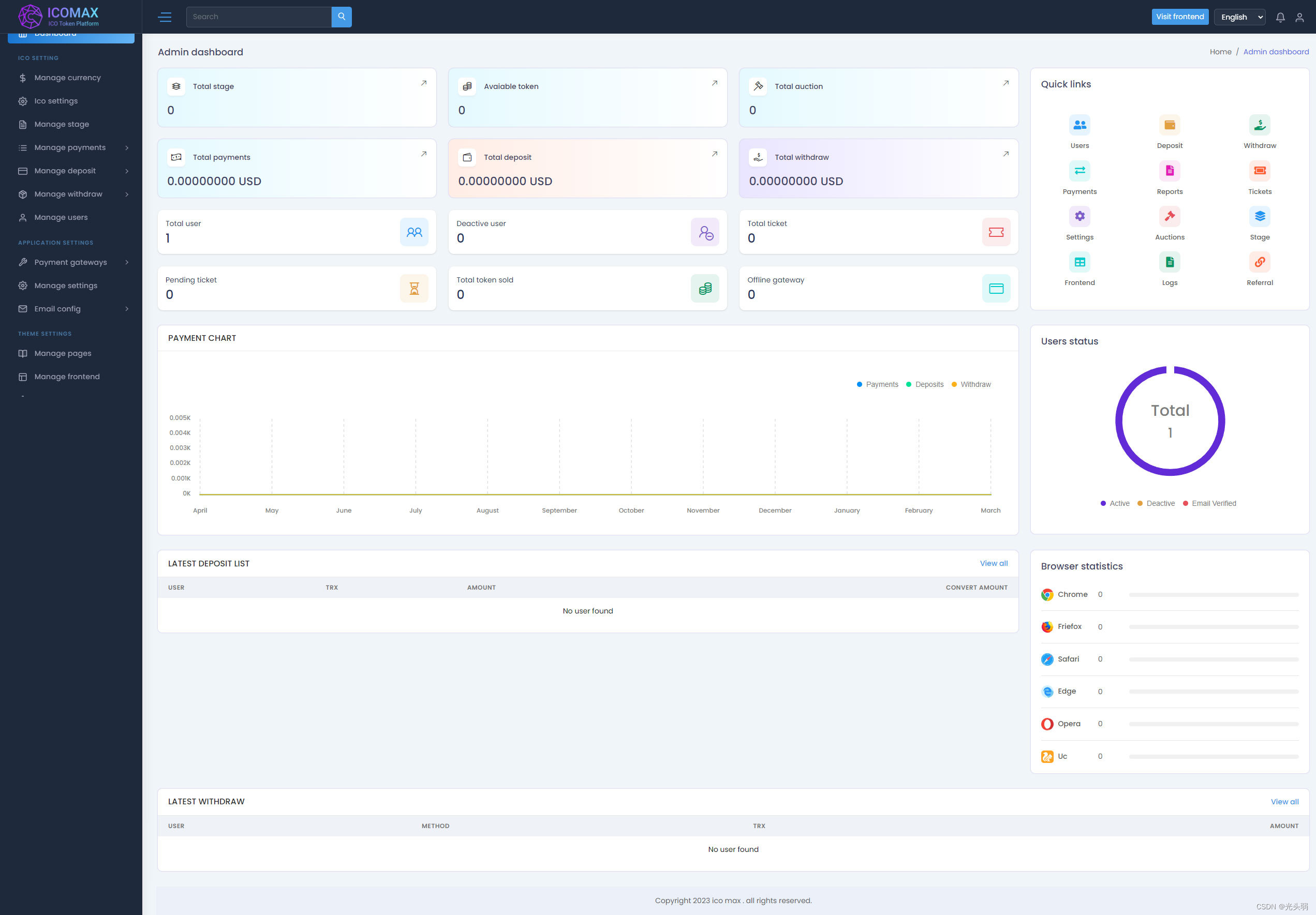Click the search magnifier button
Viewport: 1316px width, 915px height.
click(x=341, y=17)
